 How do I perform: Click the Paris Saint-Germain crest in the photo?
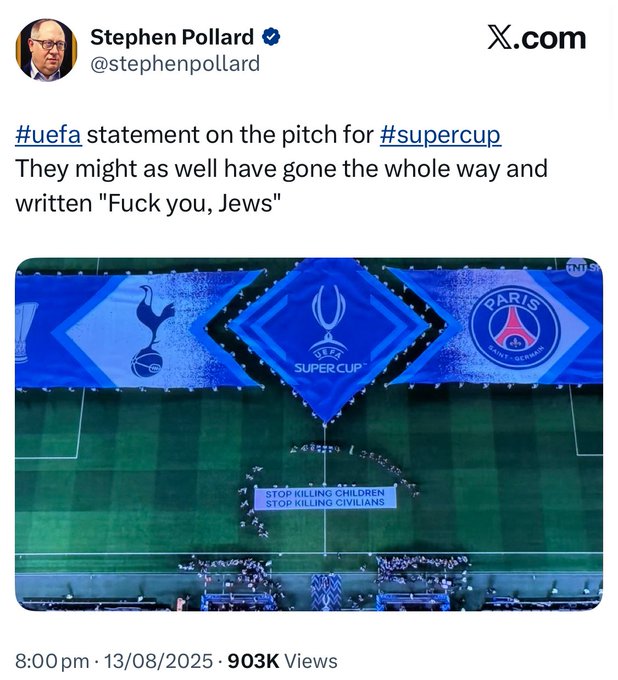pos(515,329)
